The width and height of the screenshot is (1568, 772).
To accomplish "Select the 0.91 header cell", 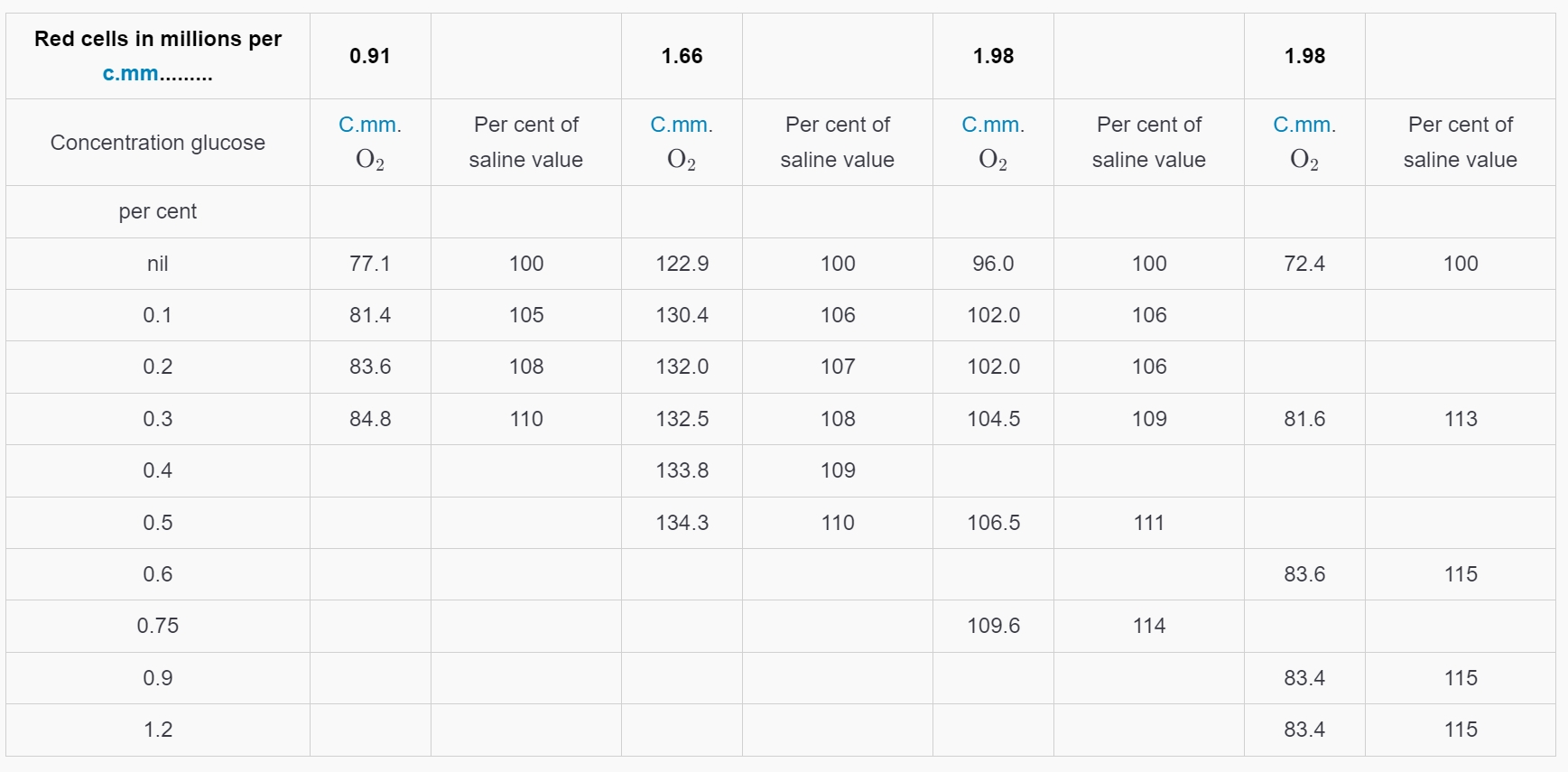I will click(370, 56).
